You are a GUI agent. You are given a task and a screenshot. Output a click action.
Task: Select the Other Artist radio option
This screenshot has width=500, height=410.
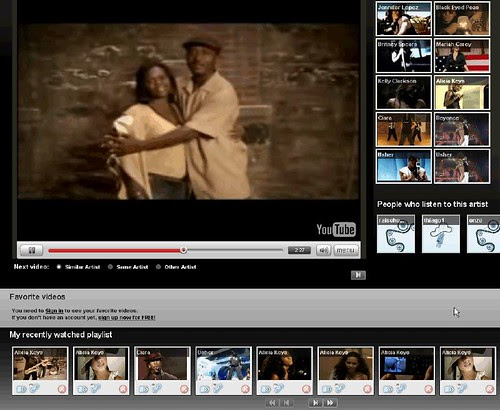tap(158, 267)
